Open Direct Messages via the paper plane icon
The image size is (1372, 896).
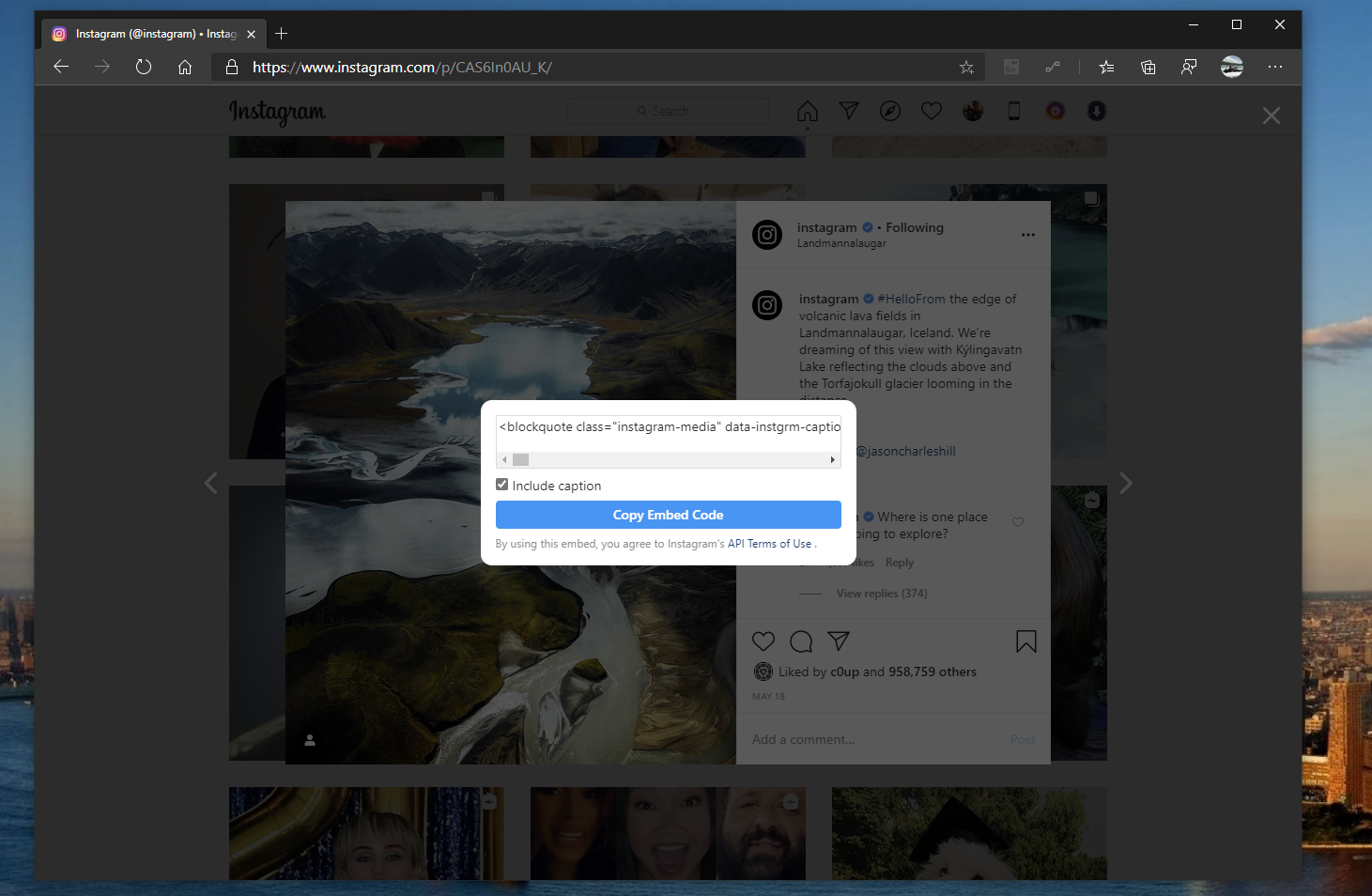(x=848, y=110)
